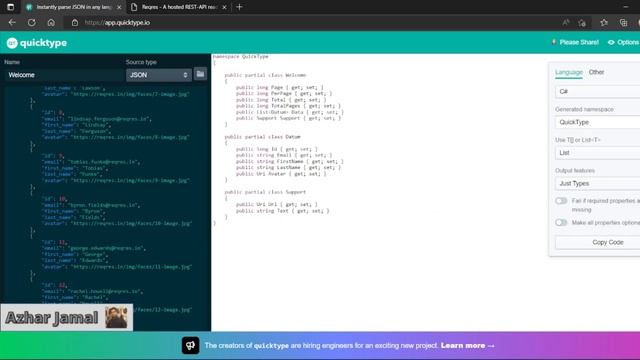Viewport: 640px width, 360px height.
Task: Close the quicktype JSON parser tab
Action: click(x=119, y=7)
